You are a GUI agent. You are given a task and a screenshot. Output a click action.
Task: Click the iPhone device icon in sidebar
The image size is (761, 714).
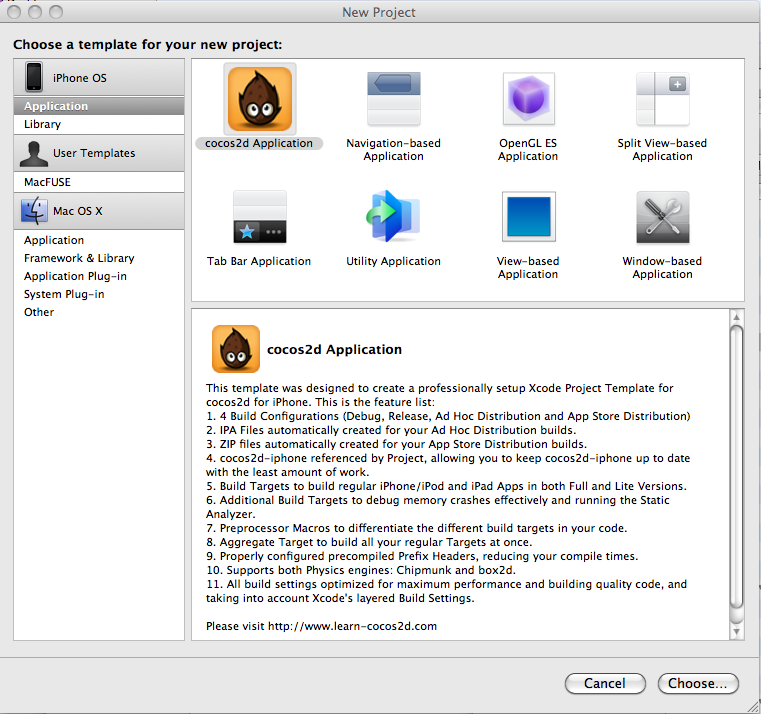click(x=34, y=77)
